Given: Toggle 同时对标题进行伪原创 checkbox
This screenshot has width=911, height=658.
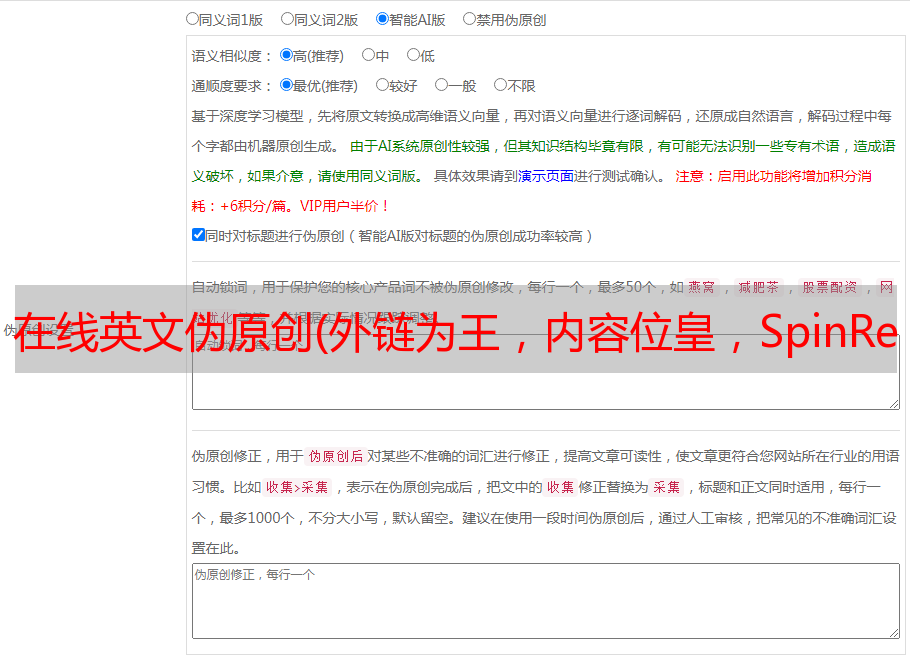Looking at the screenshot, I should pyautogui.click(x=198, y=235).
